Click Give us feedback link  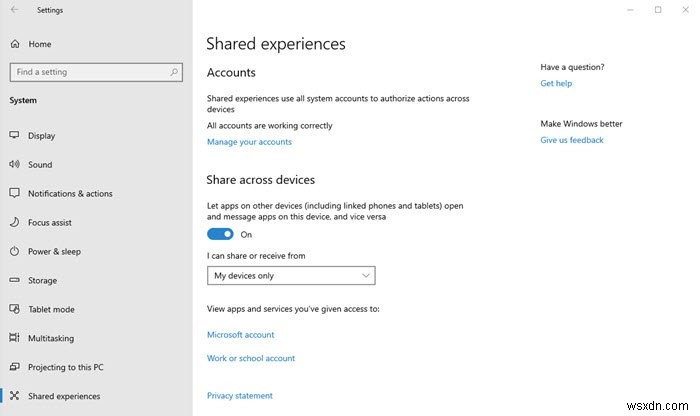coord(572,141)
